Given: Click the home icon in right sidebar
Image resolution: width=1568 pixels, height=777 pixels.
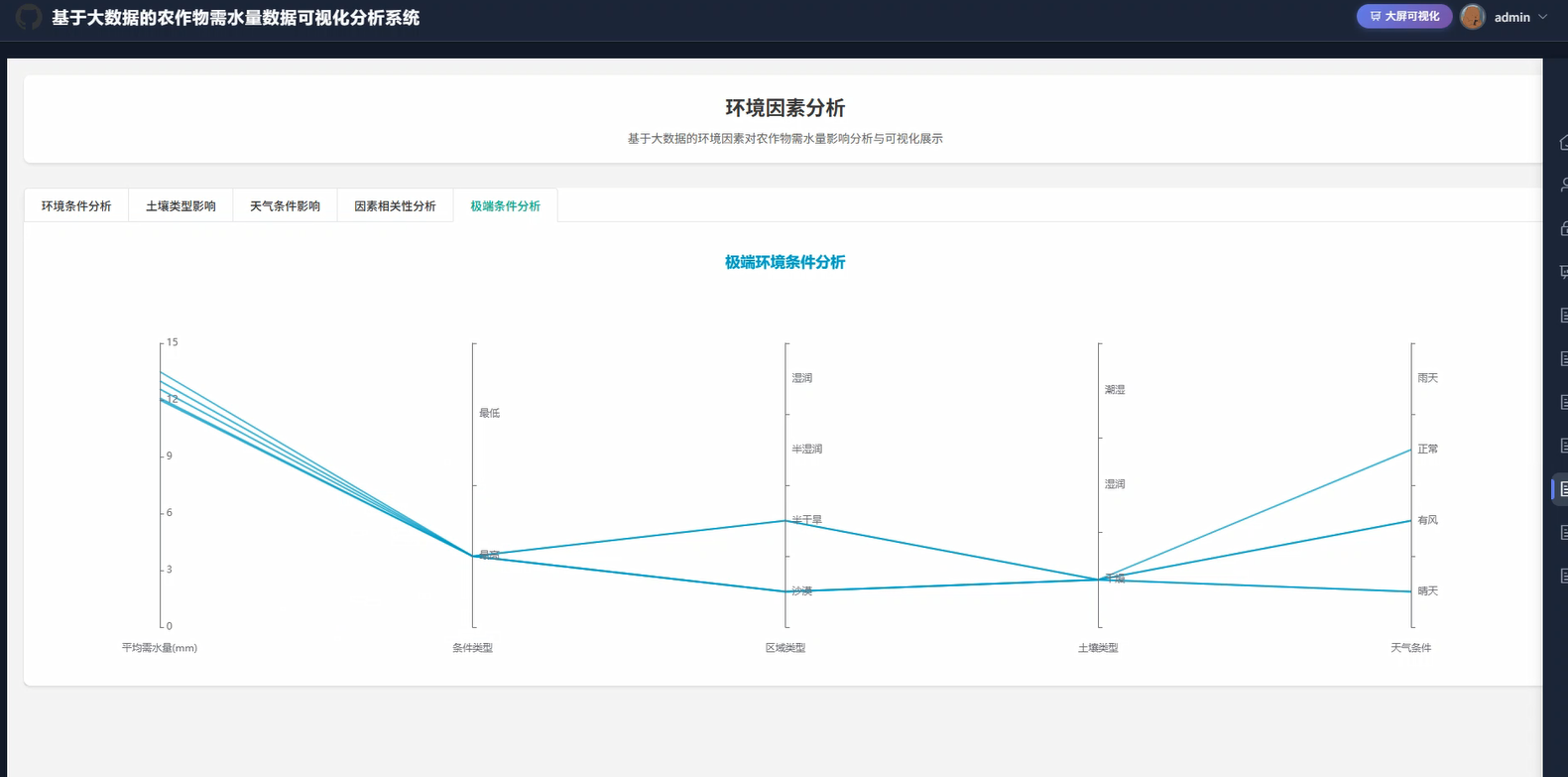Looking at the screenshot, I should pos(1564,142).
